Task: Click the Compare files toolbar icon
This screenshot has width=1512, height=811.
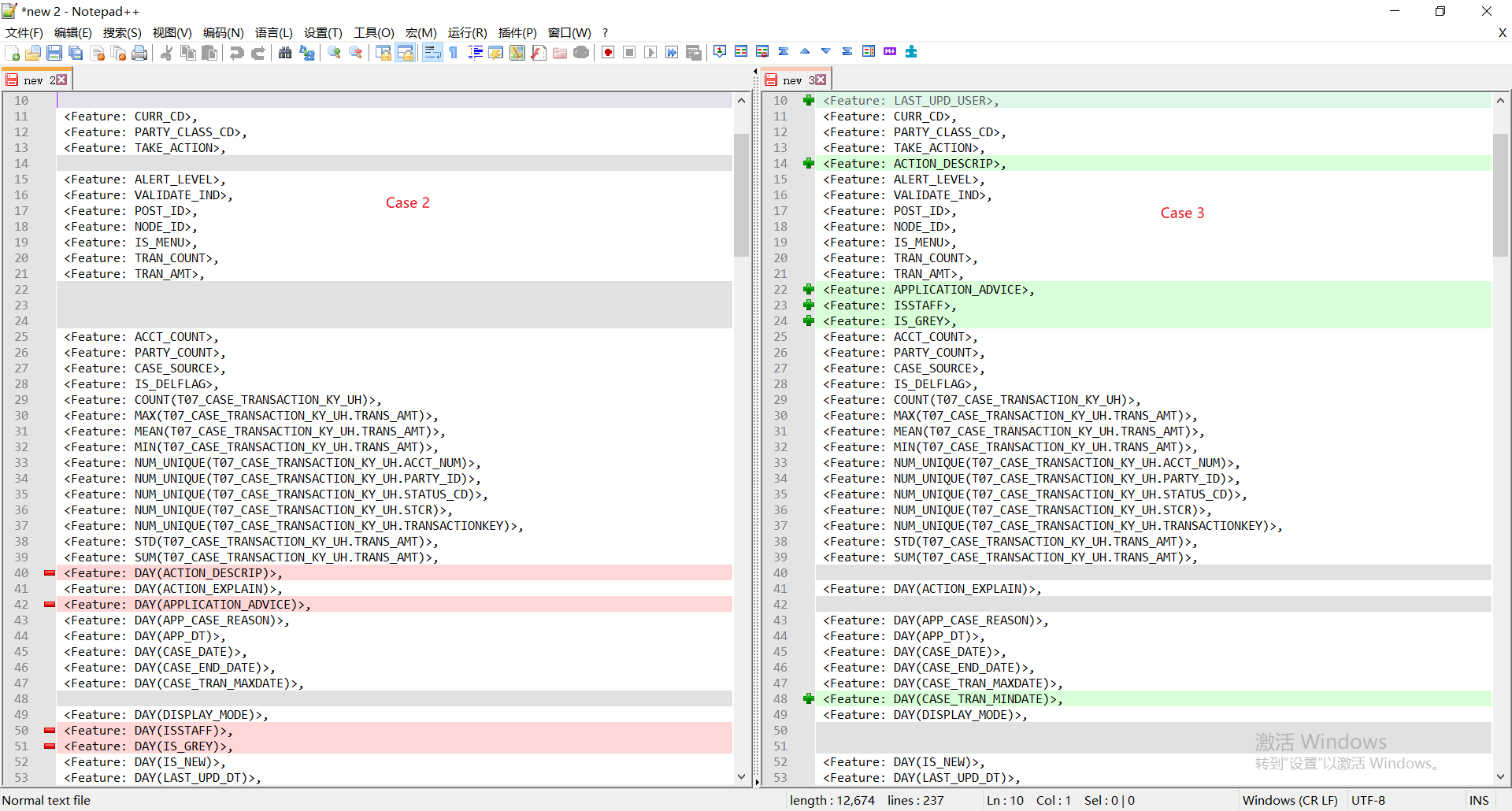Action: coord(741,51)
